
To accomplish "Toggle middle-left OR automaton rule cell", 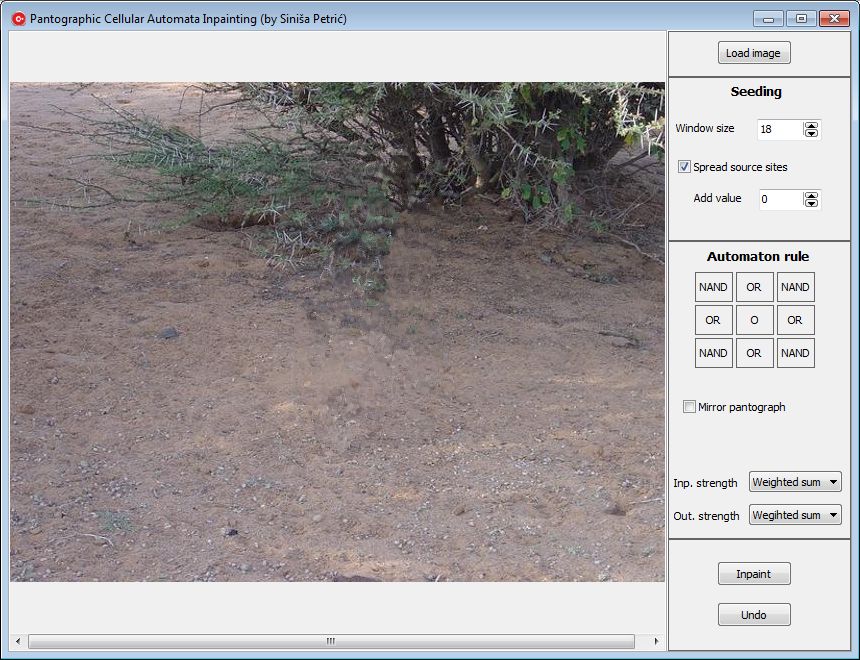I will click(714, 320).
